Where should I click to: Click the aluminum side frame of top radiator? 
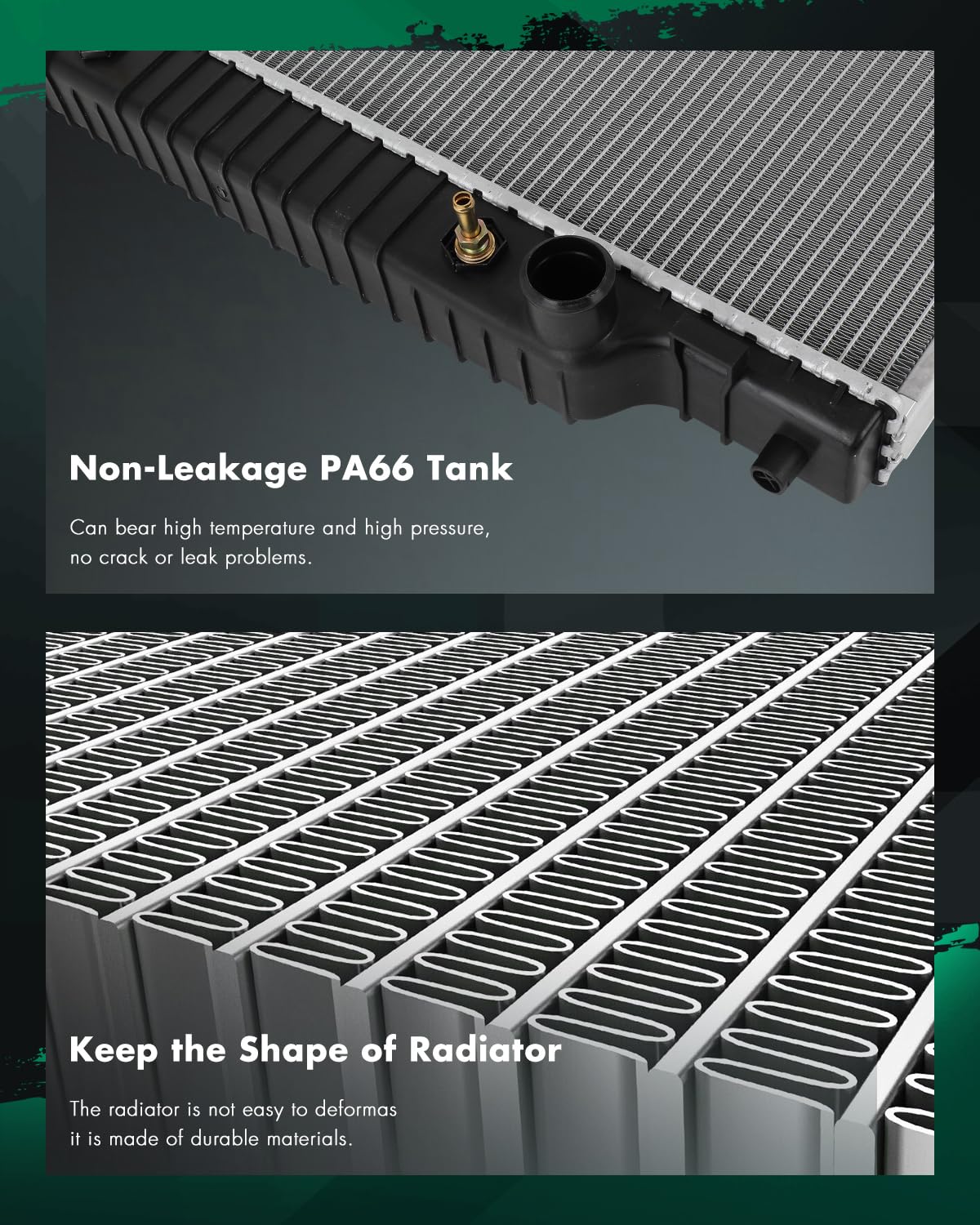pos(572,229)
